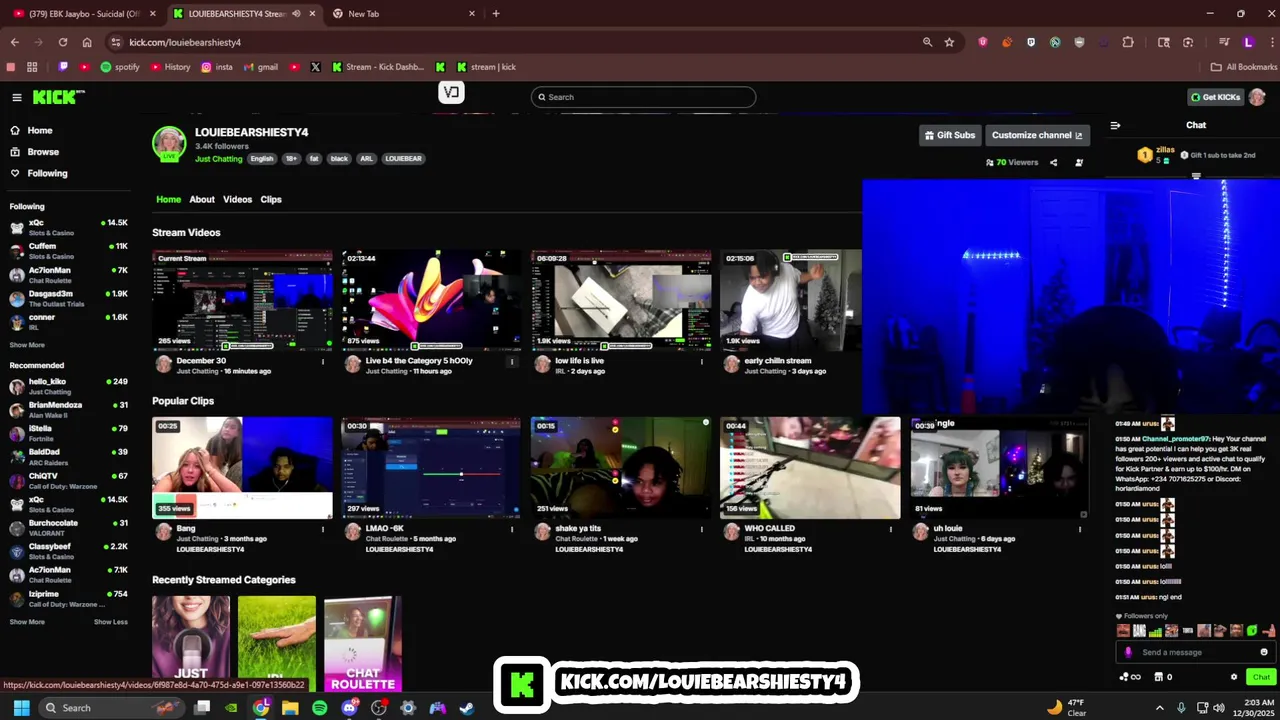This screenshot has height=720, width=1280.
Task: Click the share icon next to Viewers
Action: [1053, 162]
